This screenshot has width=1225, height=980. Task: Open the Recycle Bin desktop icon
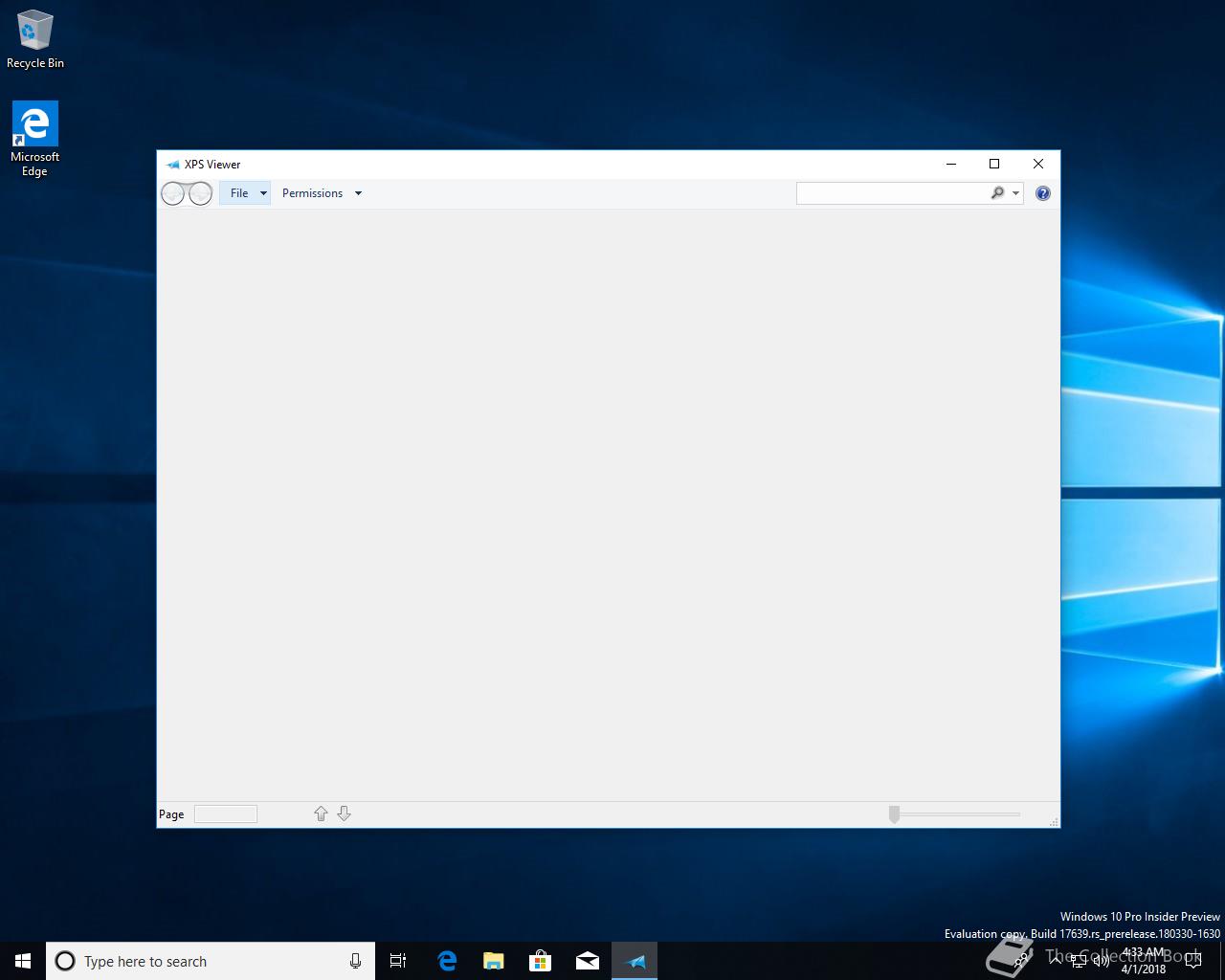pos(35,40)
